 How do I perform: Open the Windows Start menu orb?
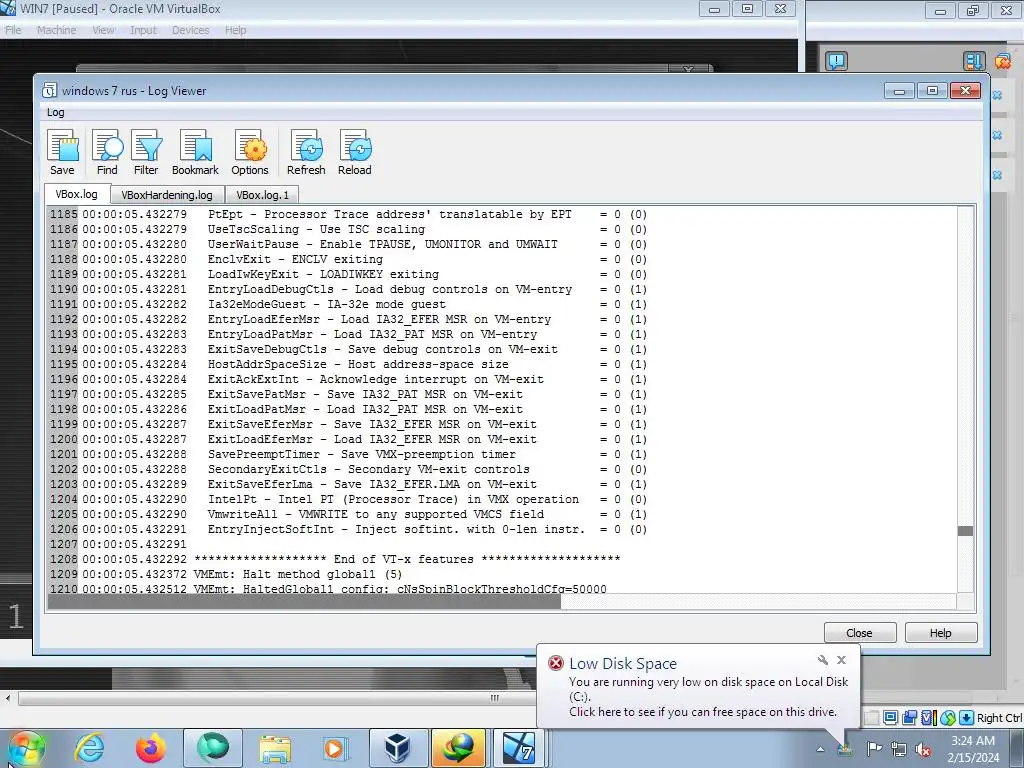(x=25, y=748)
